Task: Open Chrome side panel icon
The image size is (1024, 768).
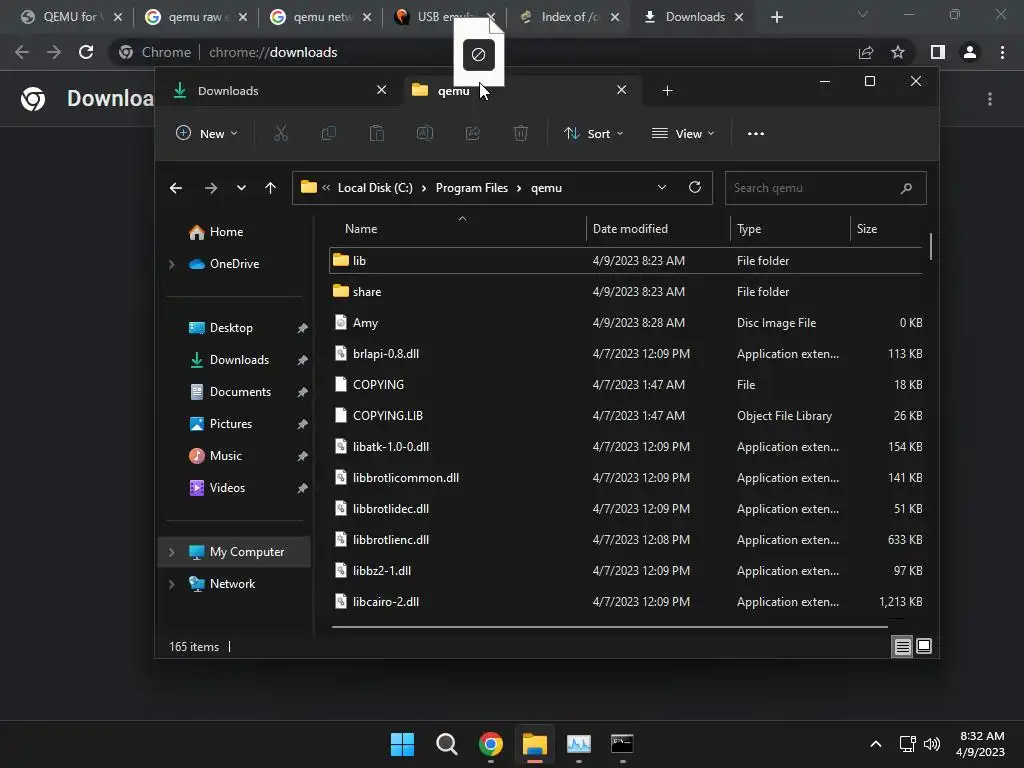Action: (938, 52)
